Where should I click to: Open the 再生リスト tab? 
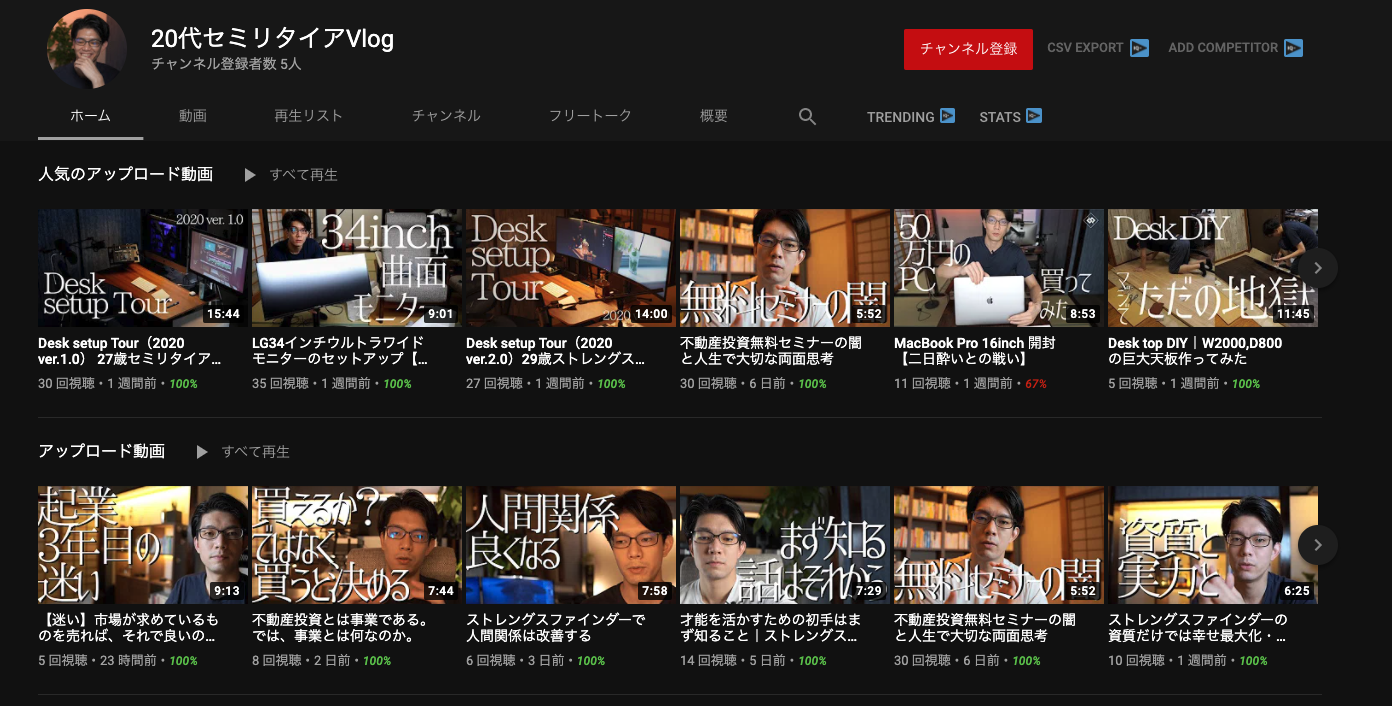pyautogui.click(x=308, y=116)
